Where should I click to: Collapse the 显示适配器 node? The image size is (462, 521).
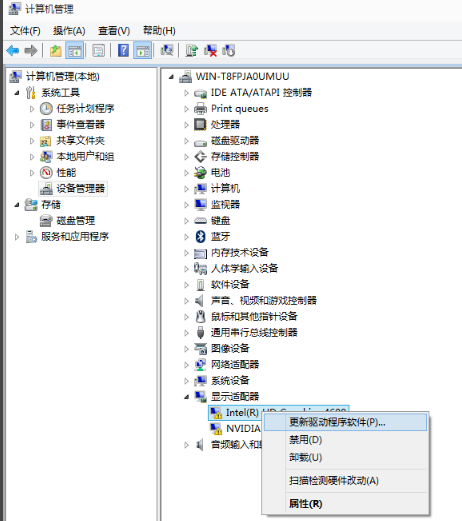(x=187, y=397)
